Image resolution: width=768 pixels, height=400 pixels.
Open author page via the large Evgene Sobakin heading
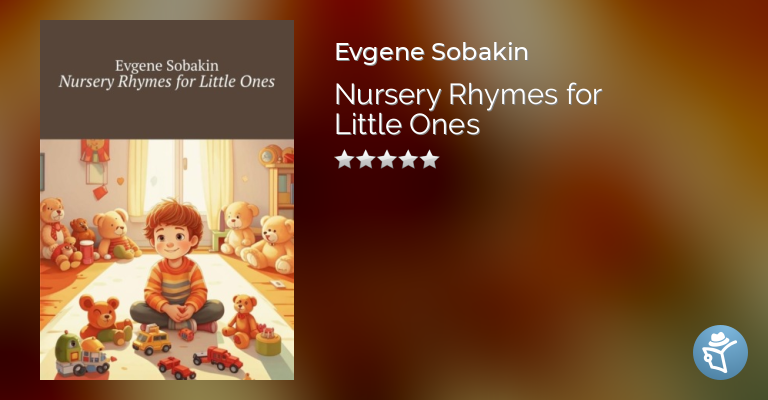pyautogui.click(x=432, y=52)
